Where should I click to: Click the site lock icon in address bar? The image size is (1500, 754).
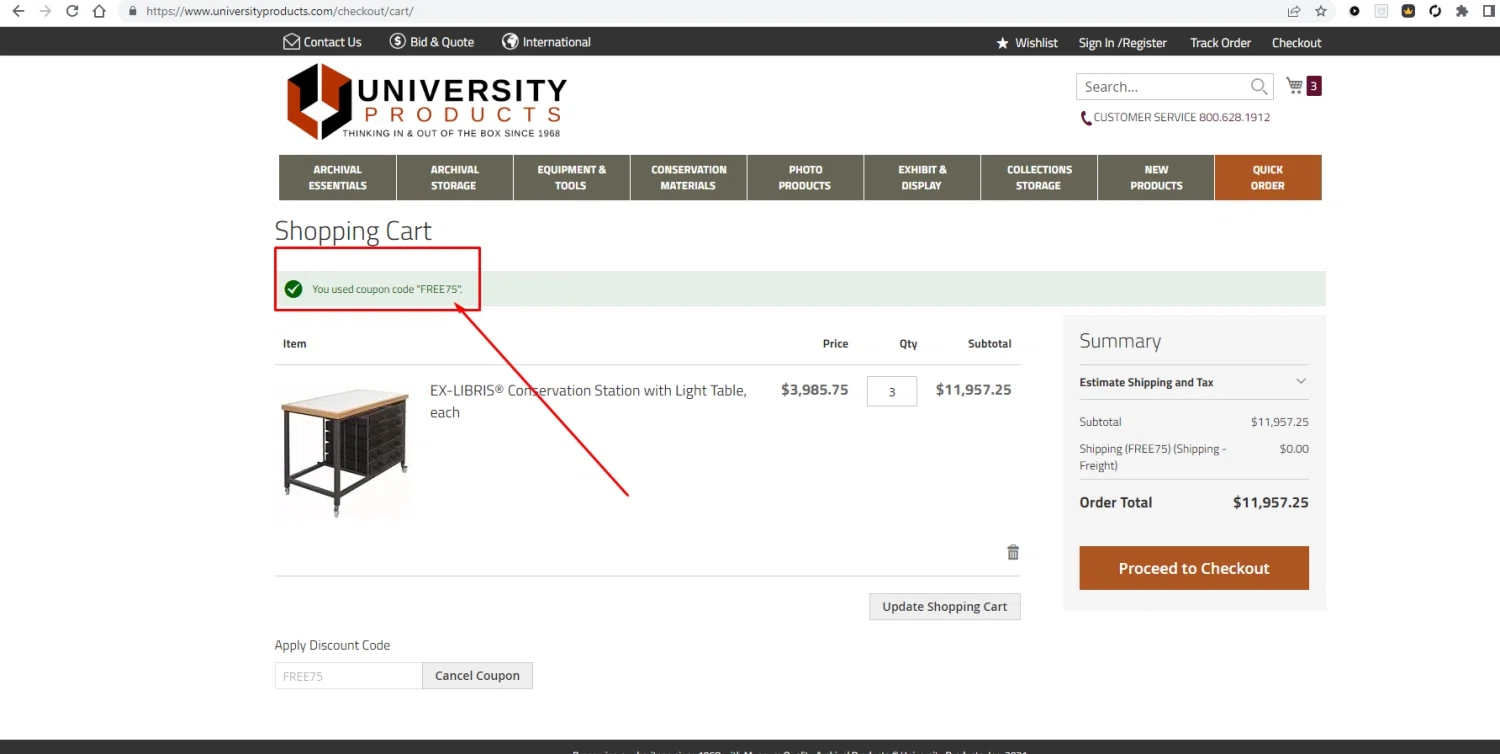point(132,11)
